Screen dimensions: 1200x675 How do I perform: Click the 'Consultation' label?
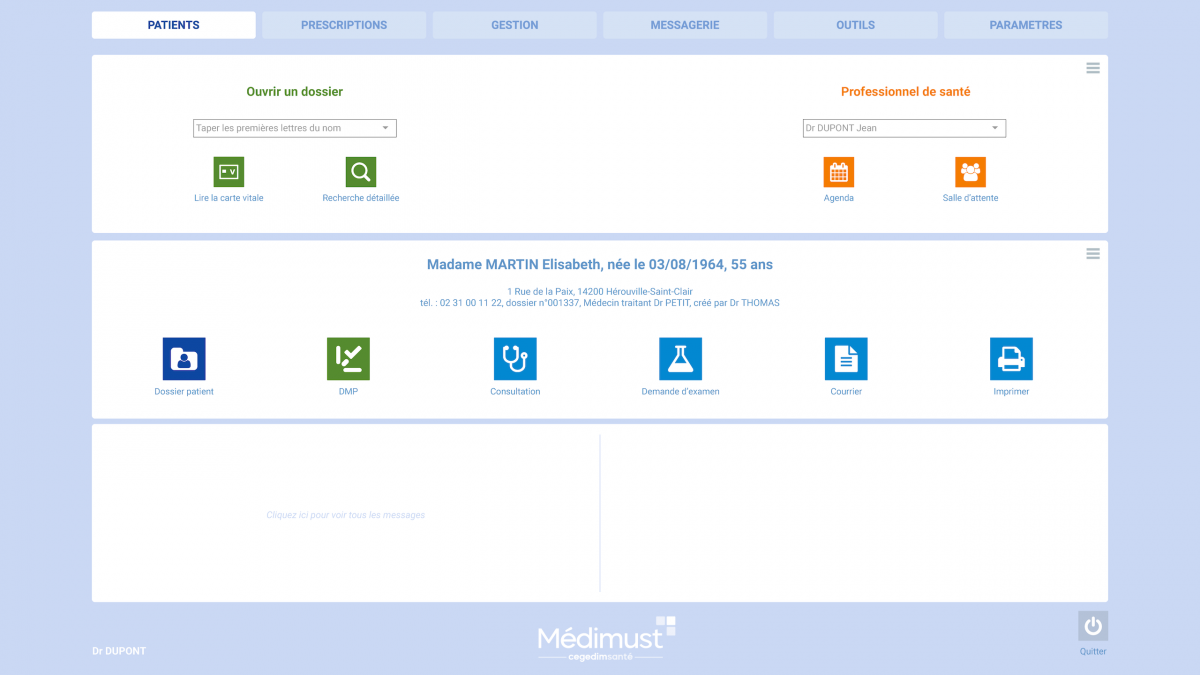pyautogui.click(x=515, y=392)
